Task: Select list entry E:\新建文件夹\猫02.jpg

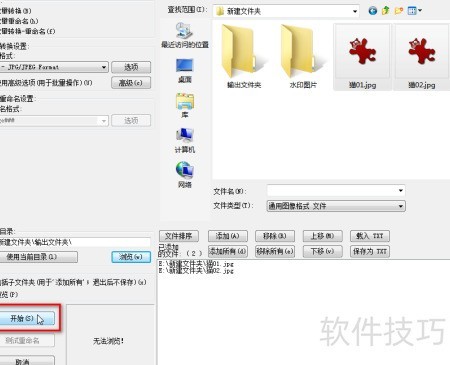Action: [x=196, y=270]
